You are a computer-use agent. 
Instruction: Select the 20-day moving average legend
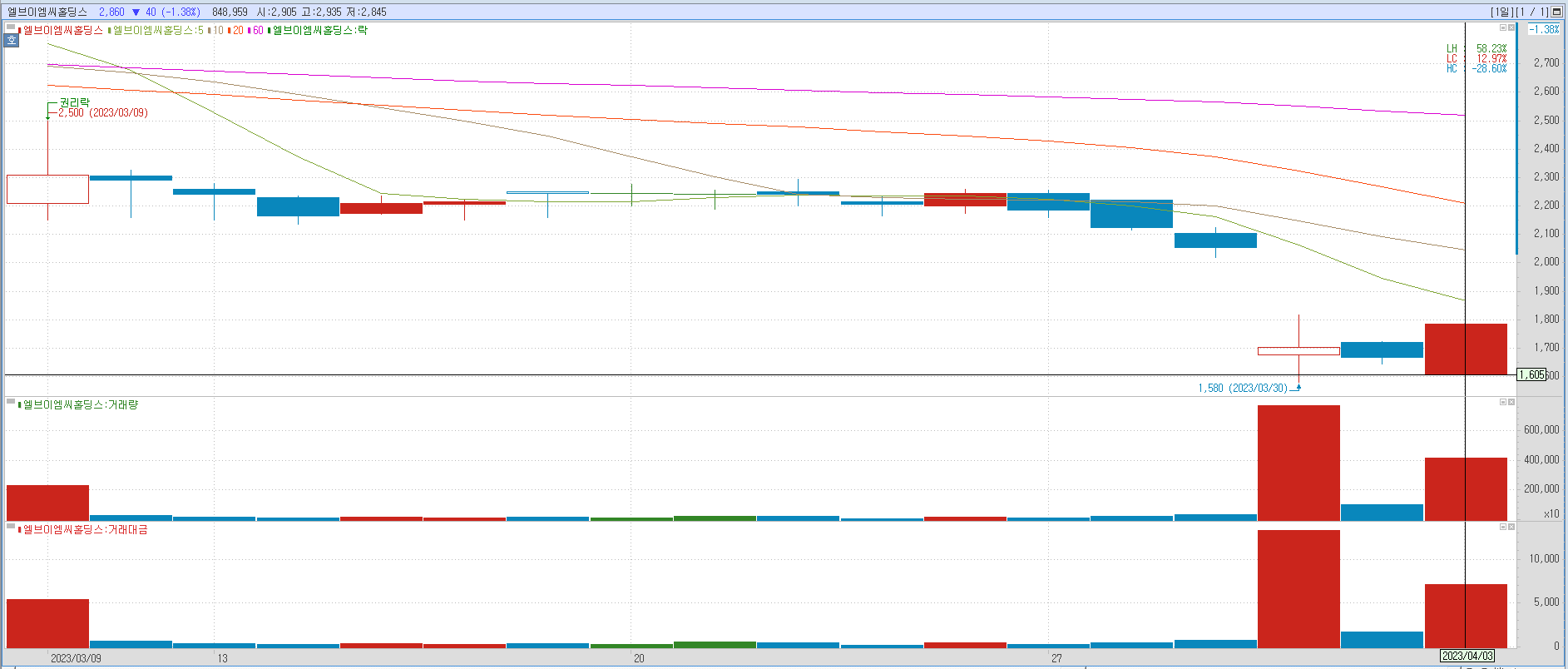237,30
